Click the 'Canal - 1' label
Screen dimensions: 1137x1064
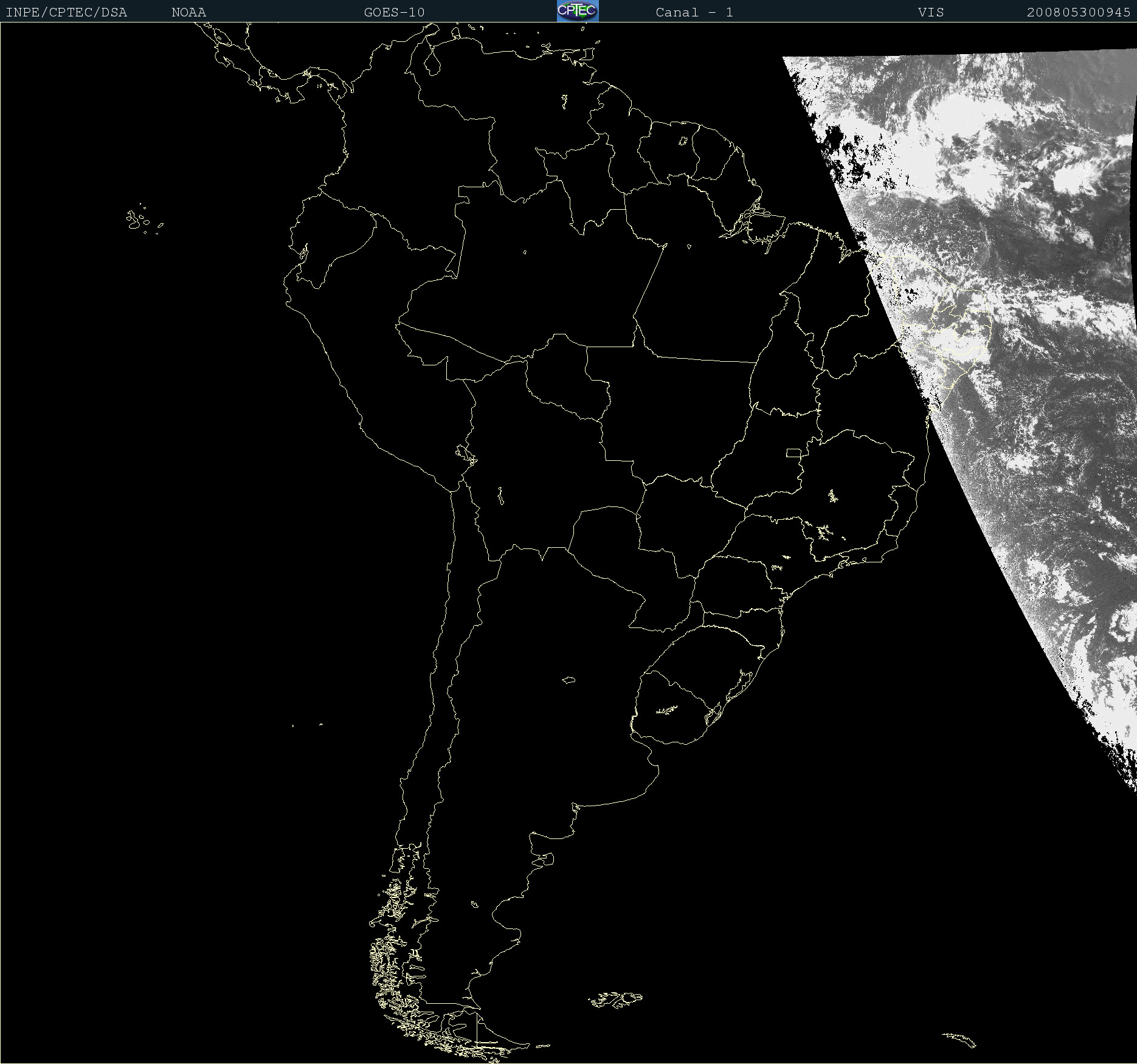pos(694,12)
